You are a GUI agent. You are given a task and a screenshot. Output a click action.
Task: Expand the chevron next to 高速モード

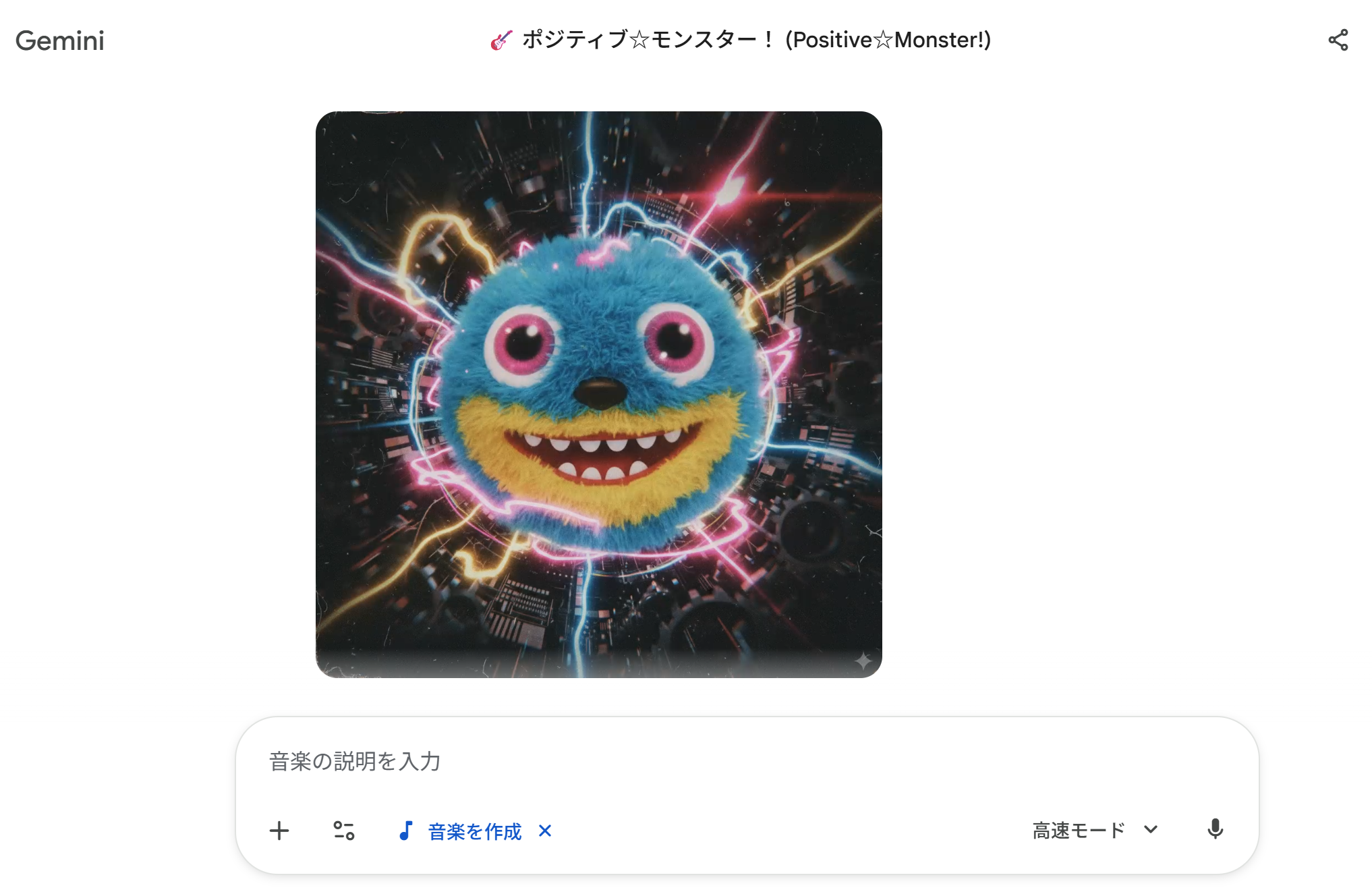pyautogui.click(x=1151, y=830)
